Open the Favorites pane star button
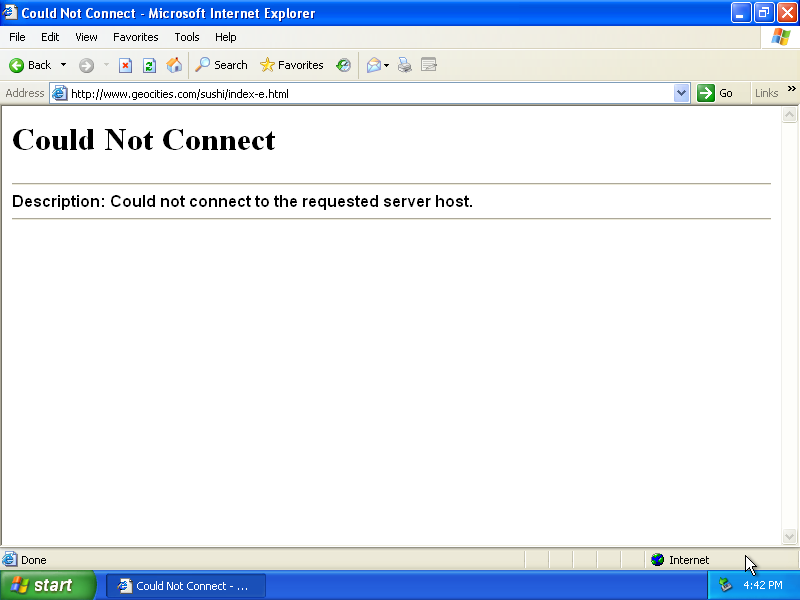Image resolution: width=800 pixels, height=600 pixels. [x=291, y=65]
